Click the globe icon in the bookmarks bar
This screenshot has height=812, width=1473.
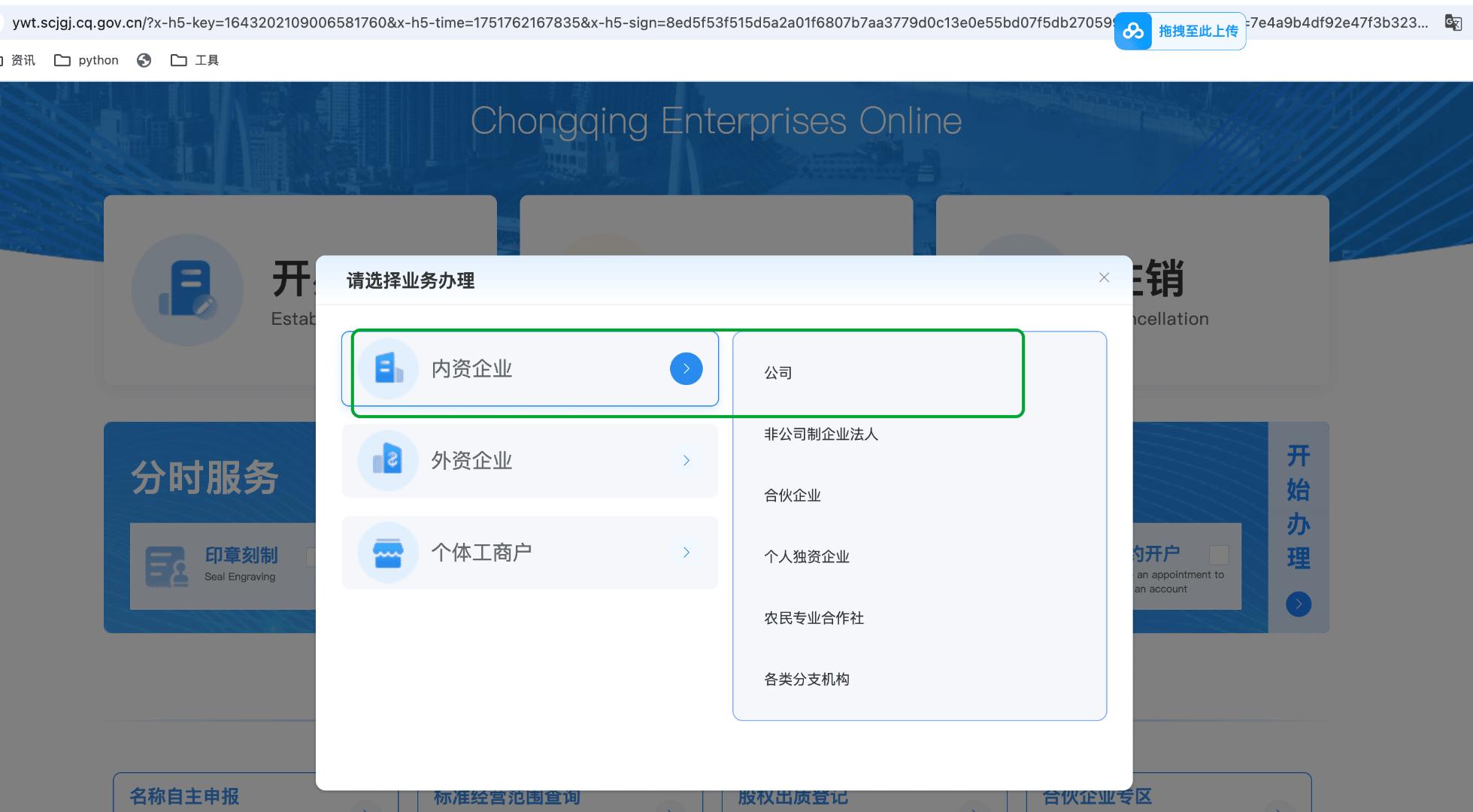coord(144,59)
